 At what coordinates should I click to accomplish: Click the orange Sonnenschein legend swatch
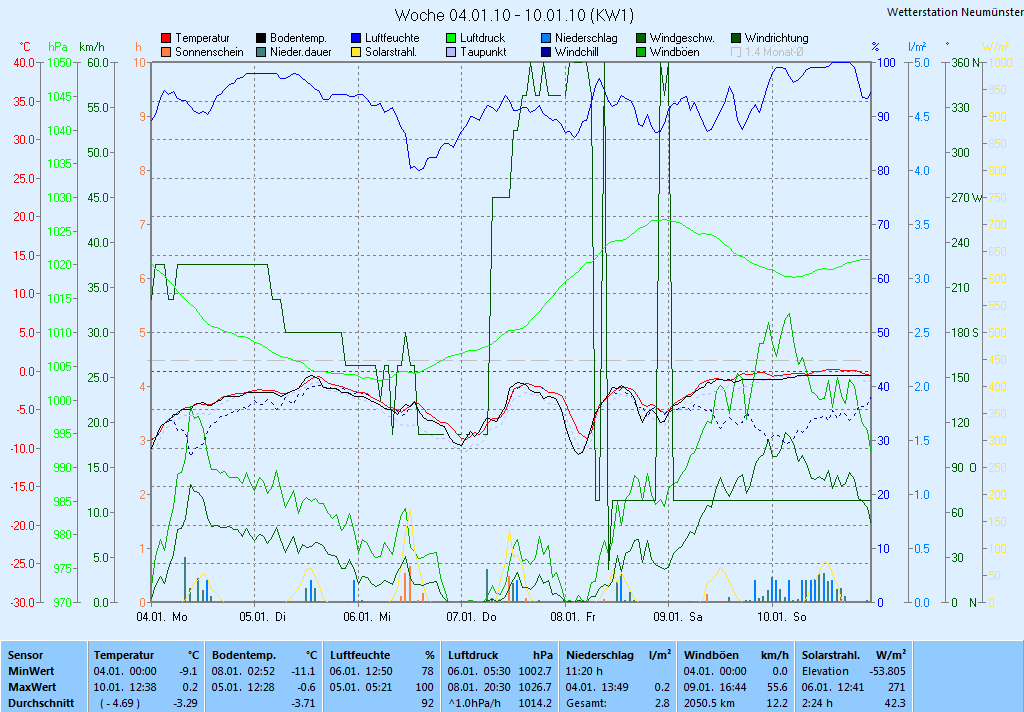pyautogui.click(x=166, y=52)
